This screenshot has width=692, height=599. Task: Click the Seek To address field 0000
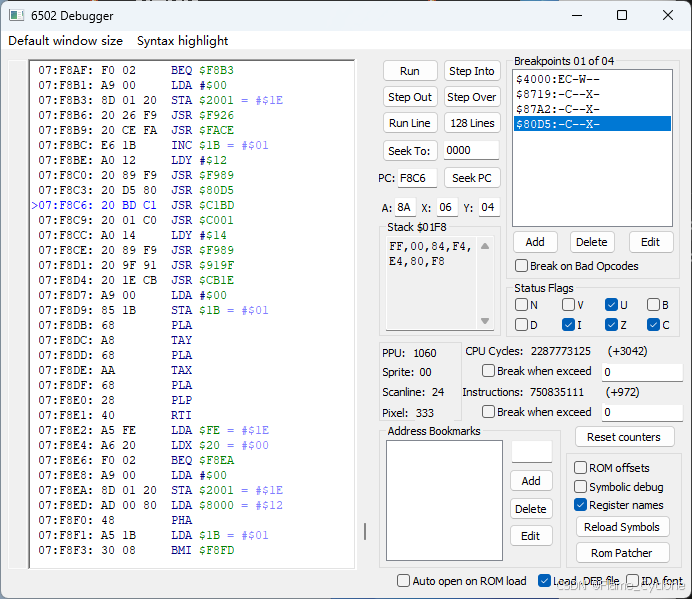(x=471, y=151)
